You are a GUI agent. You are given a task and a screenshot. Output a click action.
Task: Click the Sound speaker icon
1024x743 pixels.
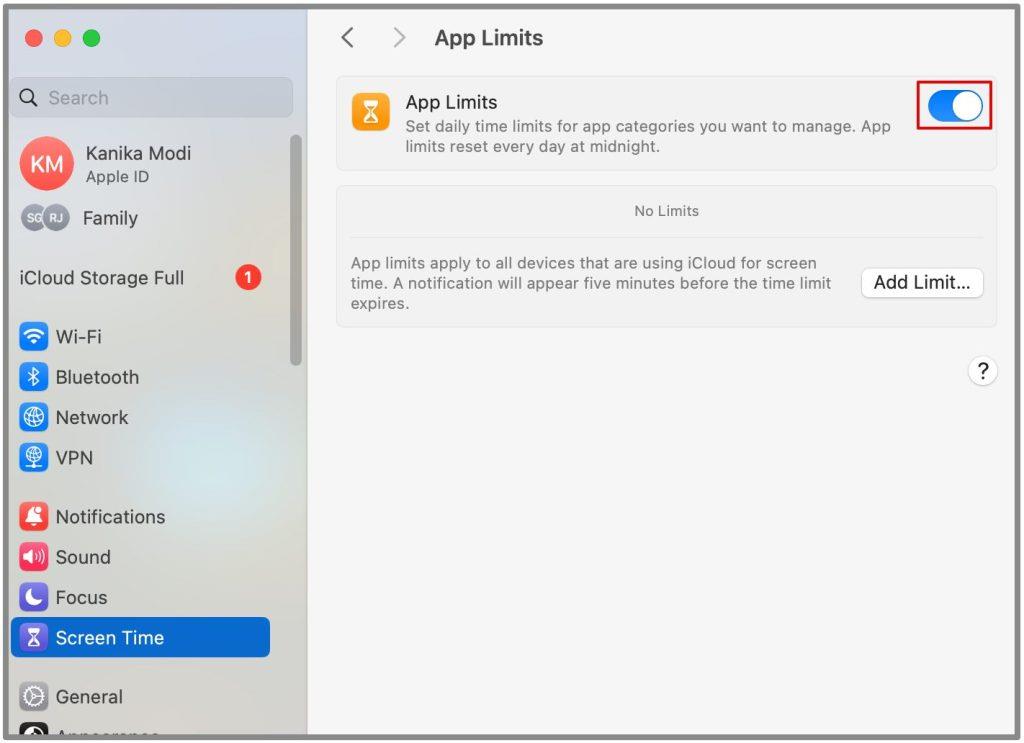pos(33,557)
